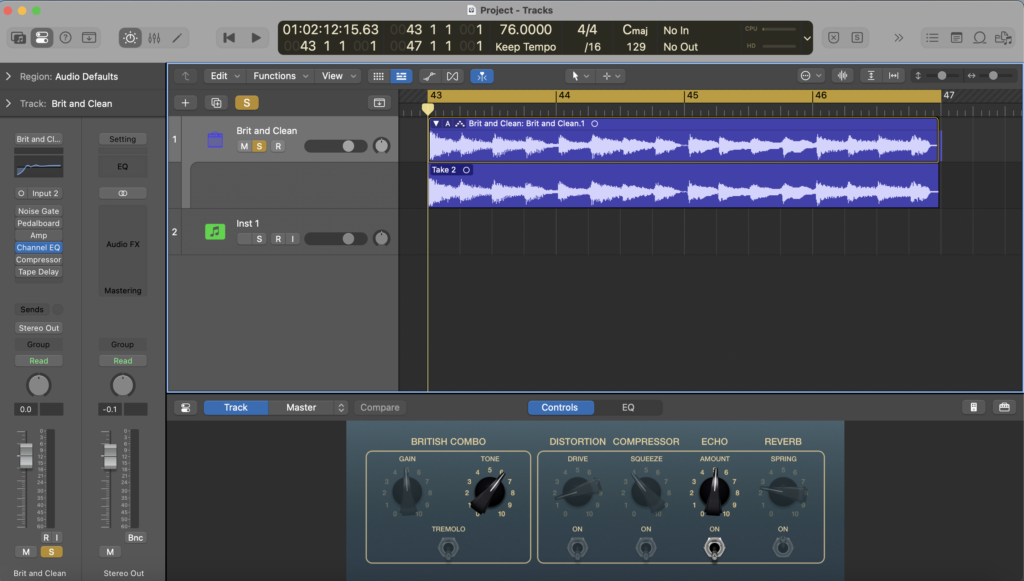Open the Channel EQ plug-in slot

(x=39, y=247)
